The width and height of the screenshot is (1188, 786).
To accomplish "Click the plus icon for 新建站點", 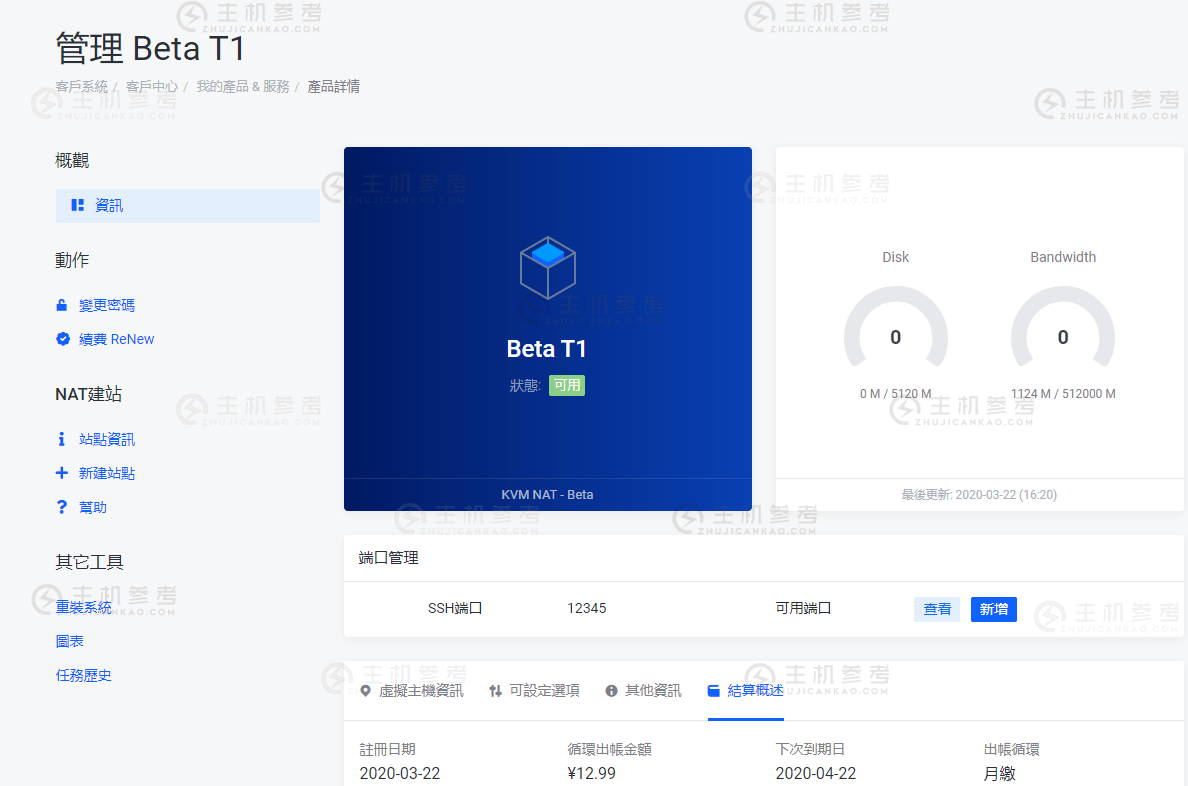I will pyautogui.click(x=63, y=472).
